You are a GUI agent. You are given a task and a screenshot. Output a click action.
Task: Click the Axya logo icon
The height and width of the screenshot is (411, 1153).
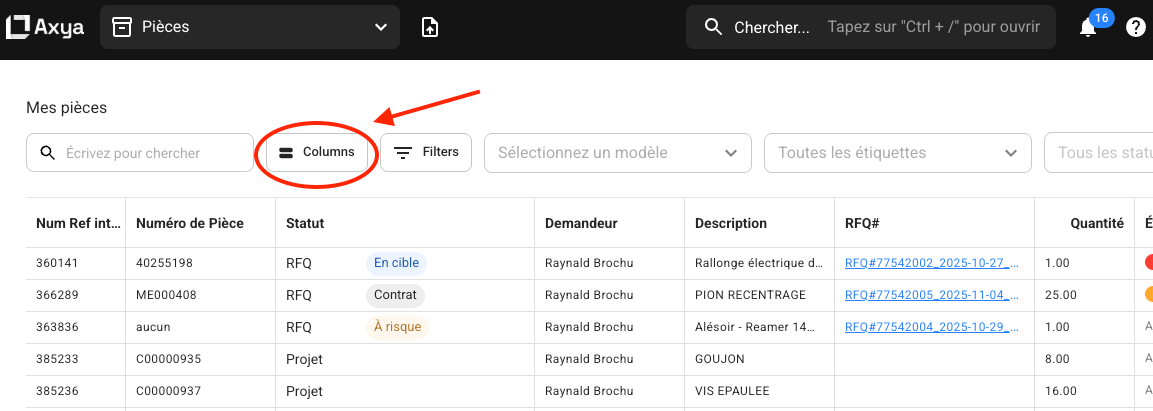(x=19, y=27)
